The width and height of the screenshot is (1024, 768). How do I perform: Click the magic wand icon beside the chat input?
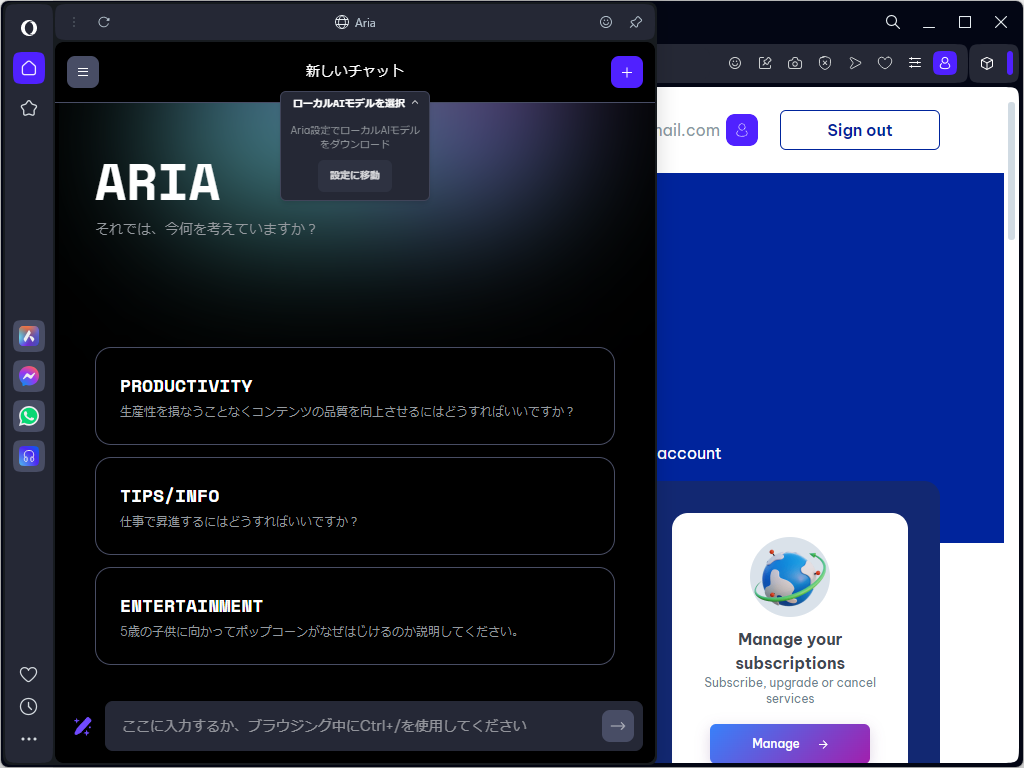[82, 726]
